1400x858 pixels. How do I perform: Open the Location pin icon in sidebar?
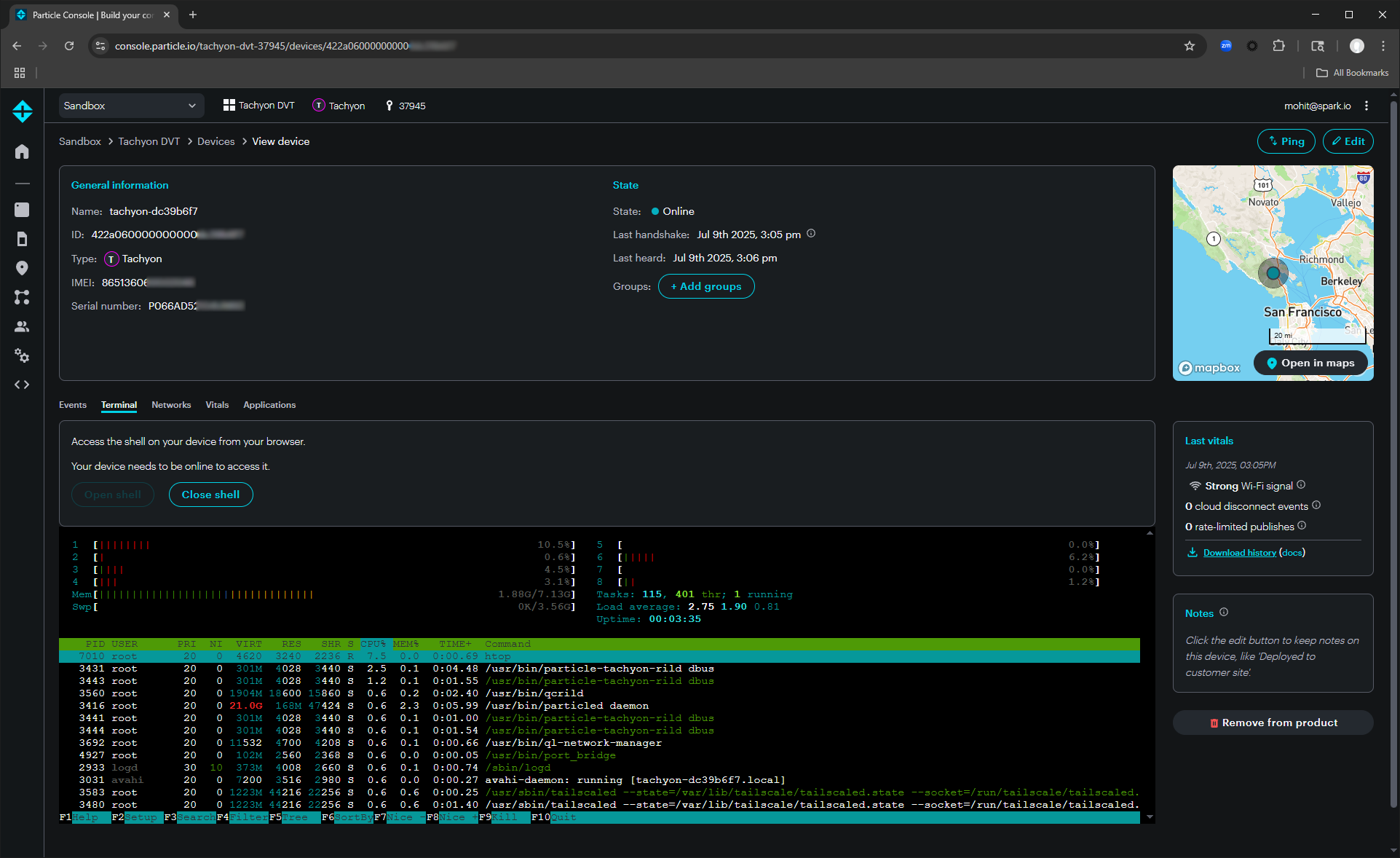pyautogui.click(x=22, y=268)
